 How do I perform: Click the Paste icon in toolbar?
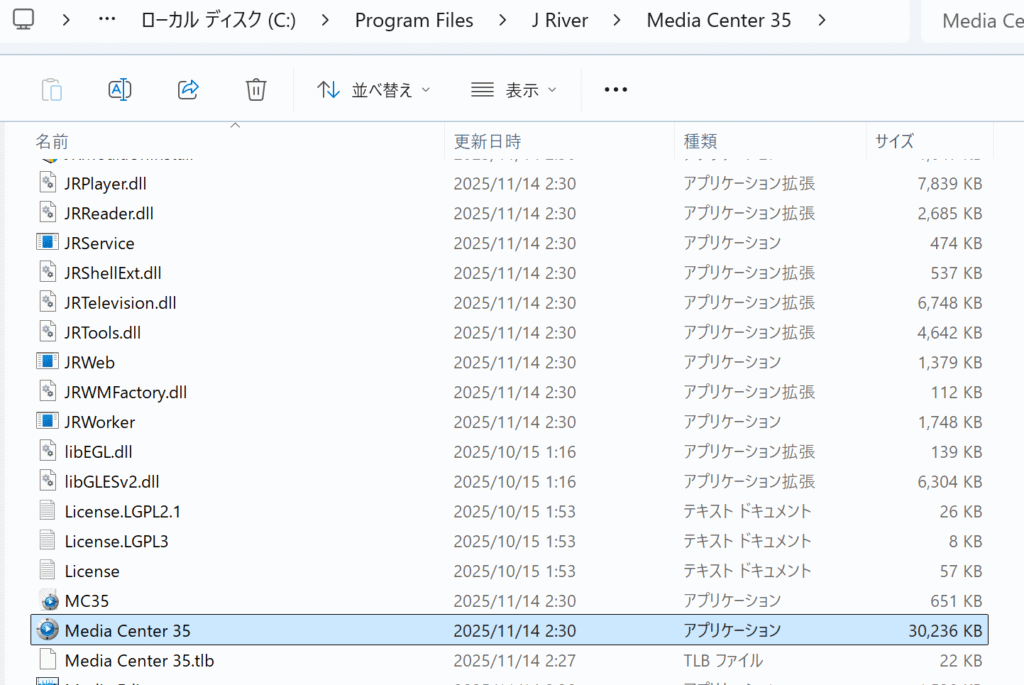pos(52,90)
